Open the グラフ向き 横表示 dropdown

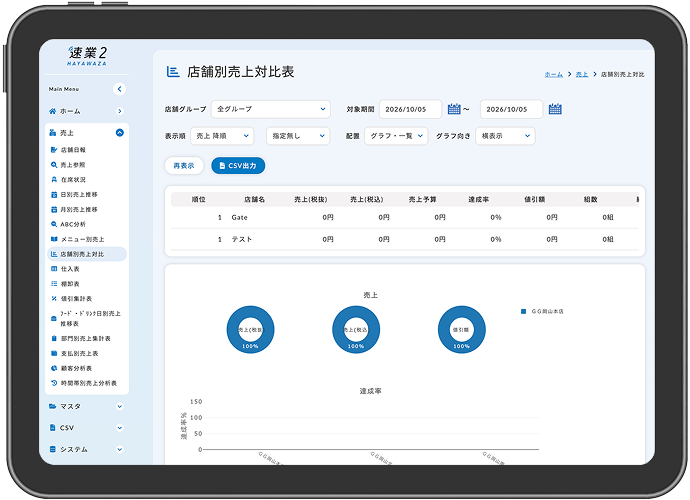coord(505,136)
